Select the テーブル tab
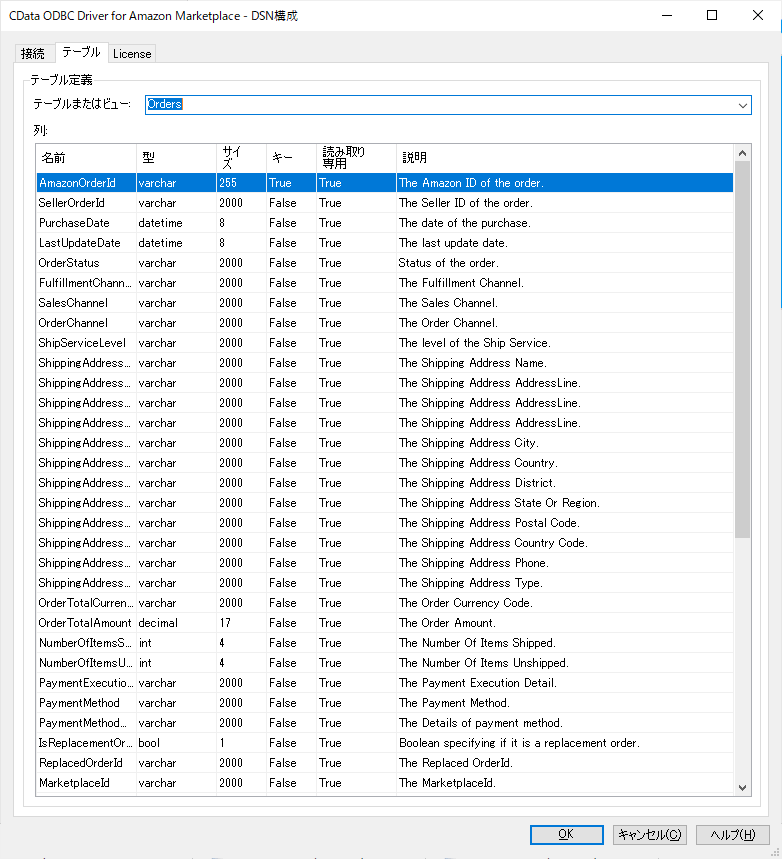 [81, 52]
